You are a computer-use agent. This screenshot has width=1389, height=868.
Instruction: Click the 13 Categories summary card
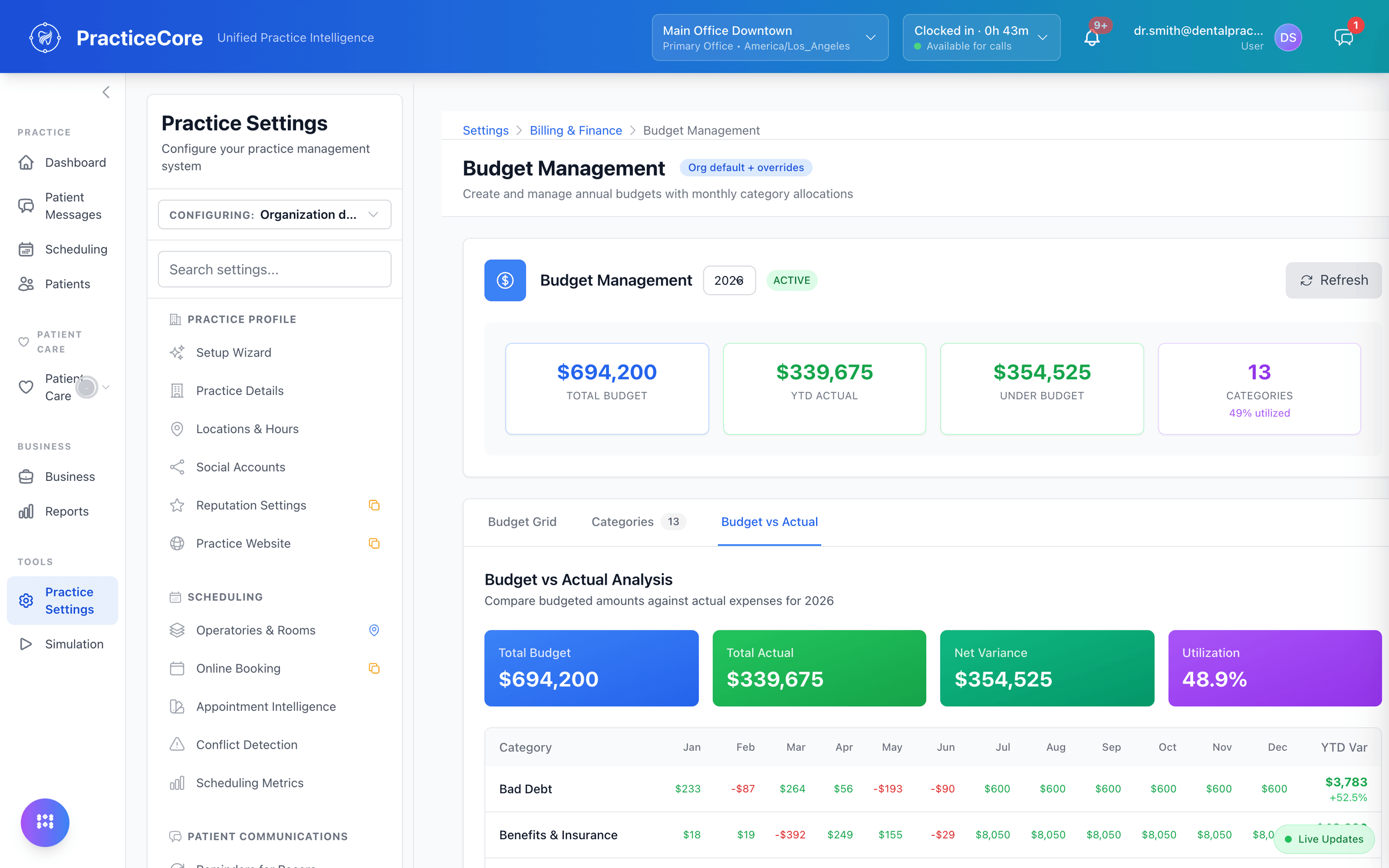point(1258,389)
